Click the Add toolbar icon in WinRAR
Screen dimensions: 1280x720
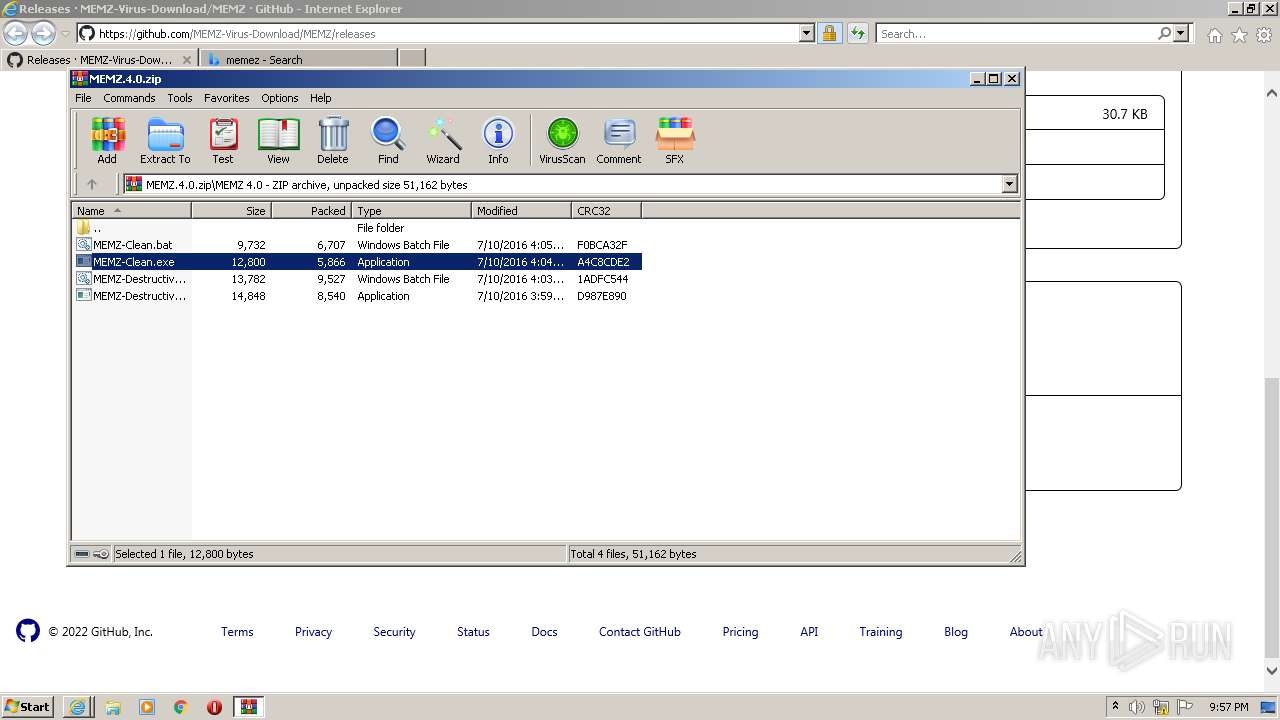[x=107, y=140]
